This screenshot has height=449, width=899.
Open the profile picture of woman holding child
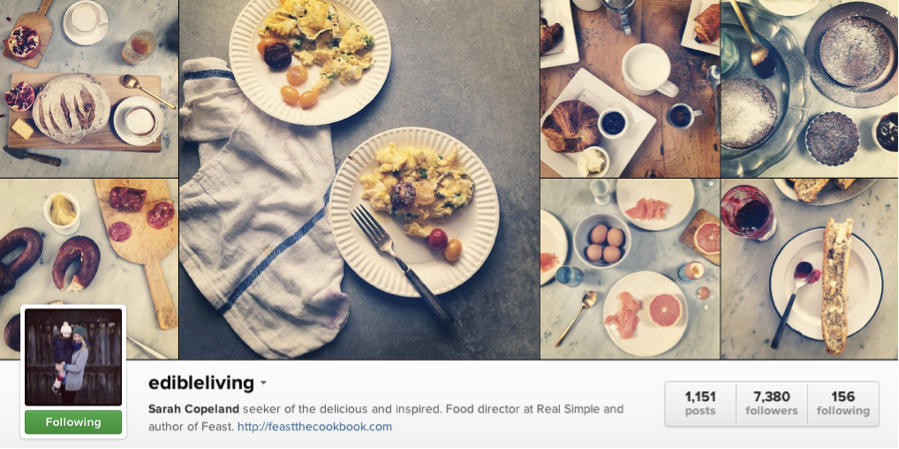tap(73, 357)
